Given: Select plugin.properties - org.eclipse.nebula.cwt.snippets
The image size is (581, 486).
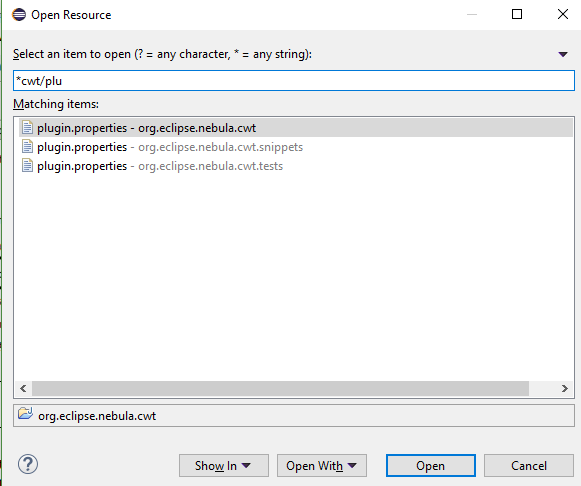Looking at the screenshot, I should click(x=170, y=147).
